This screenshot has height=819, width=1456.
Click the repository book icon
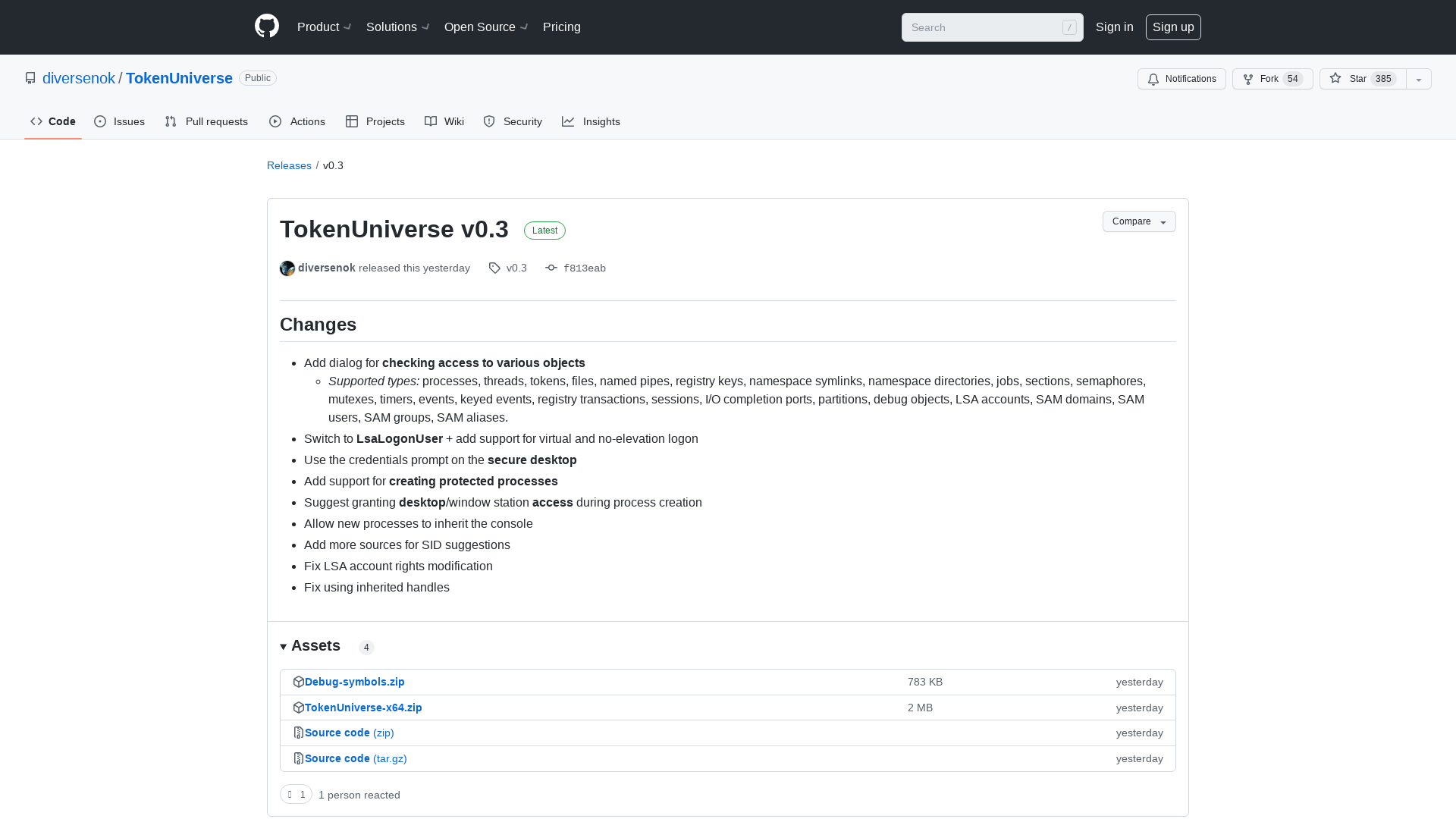click(x=30, y=78)
